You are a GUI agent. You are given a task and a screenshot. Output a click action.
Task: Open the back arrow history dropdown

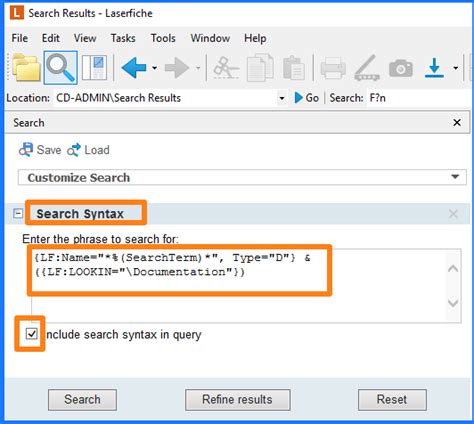click(x=154, y=68)
